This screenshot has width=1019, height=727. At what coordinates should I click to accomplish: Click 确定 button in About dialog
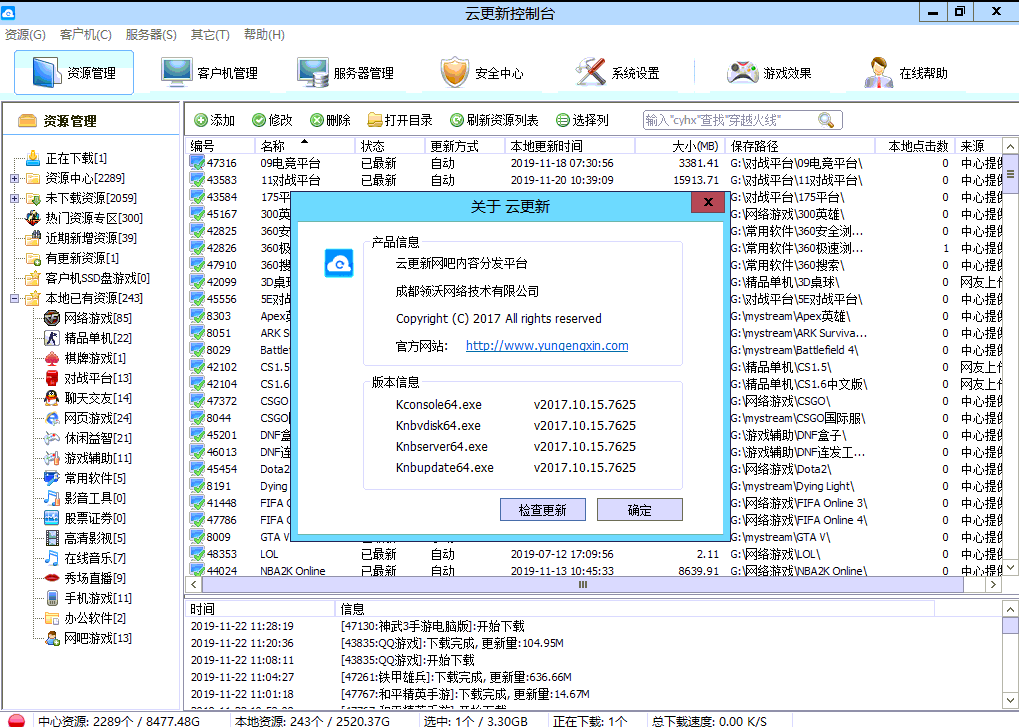click(639, 510)
